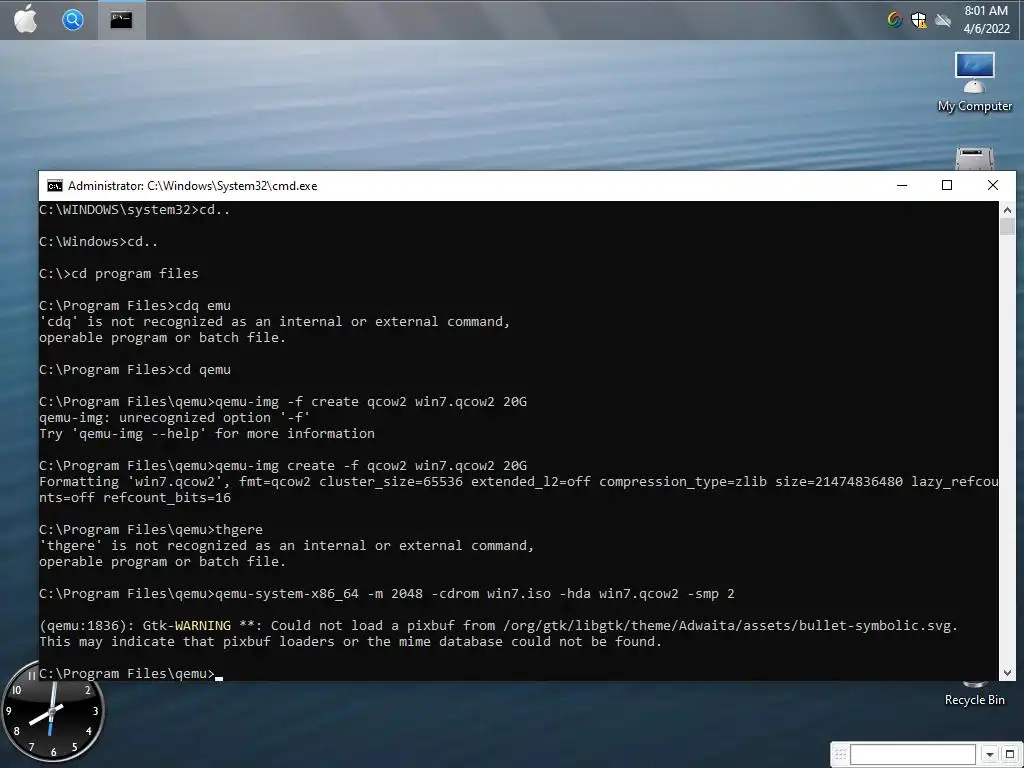Image resolution: width=1024 pixels, height=768 pixels.
Task: Open the blue magnifier search icon
Action: pyautogui.click(x=72, y=20)
